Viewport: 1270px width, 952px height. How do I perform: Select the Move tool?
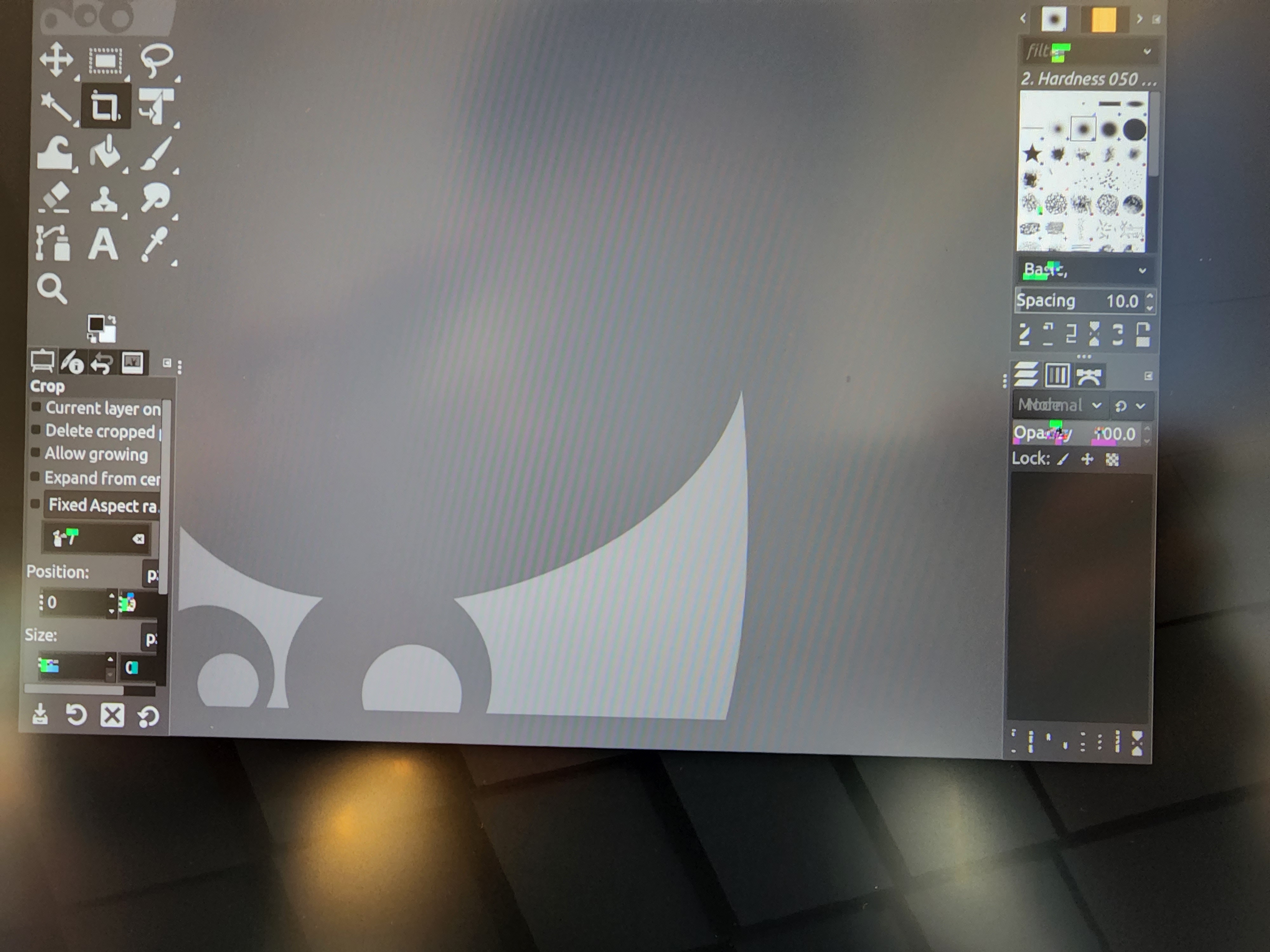point(56,59)
